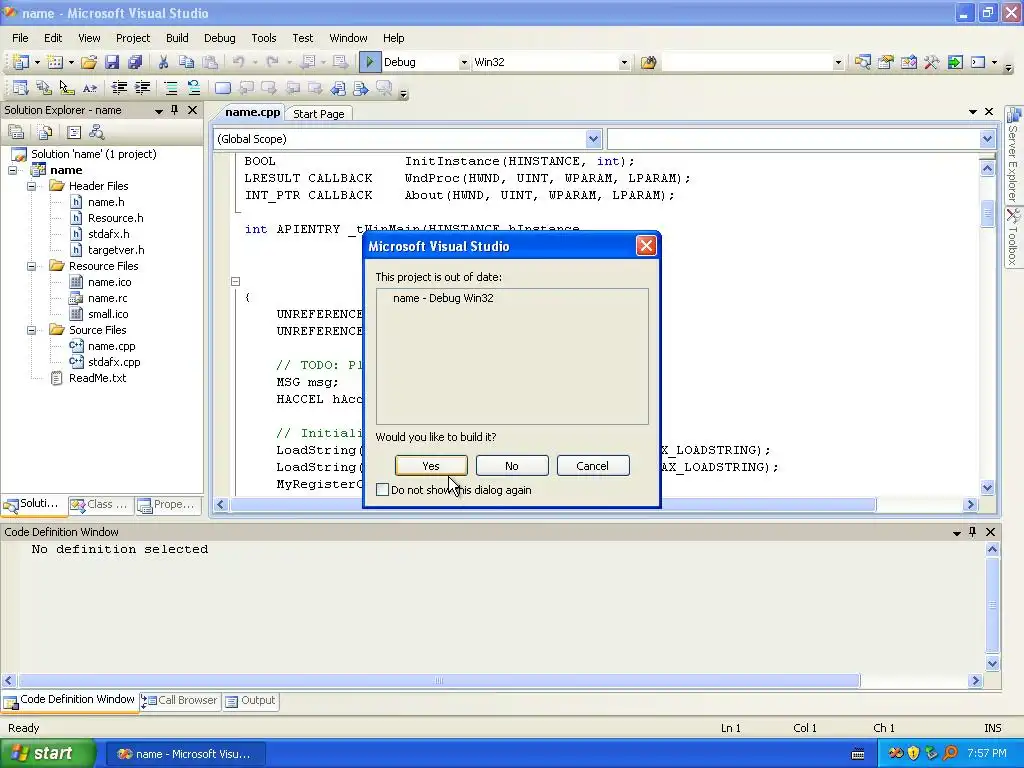Open the Debug menu
1024x768 pixels.
[x=219, y=38]
